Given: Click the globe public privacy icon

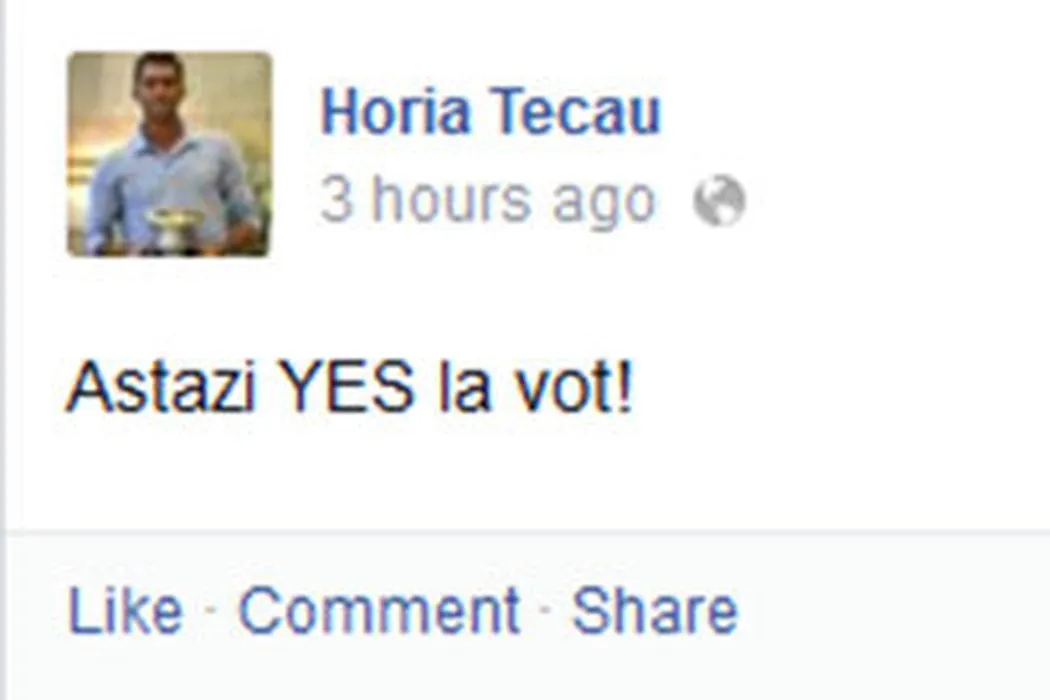Looking at the screenshot, I should [719, 201].
